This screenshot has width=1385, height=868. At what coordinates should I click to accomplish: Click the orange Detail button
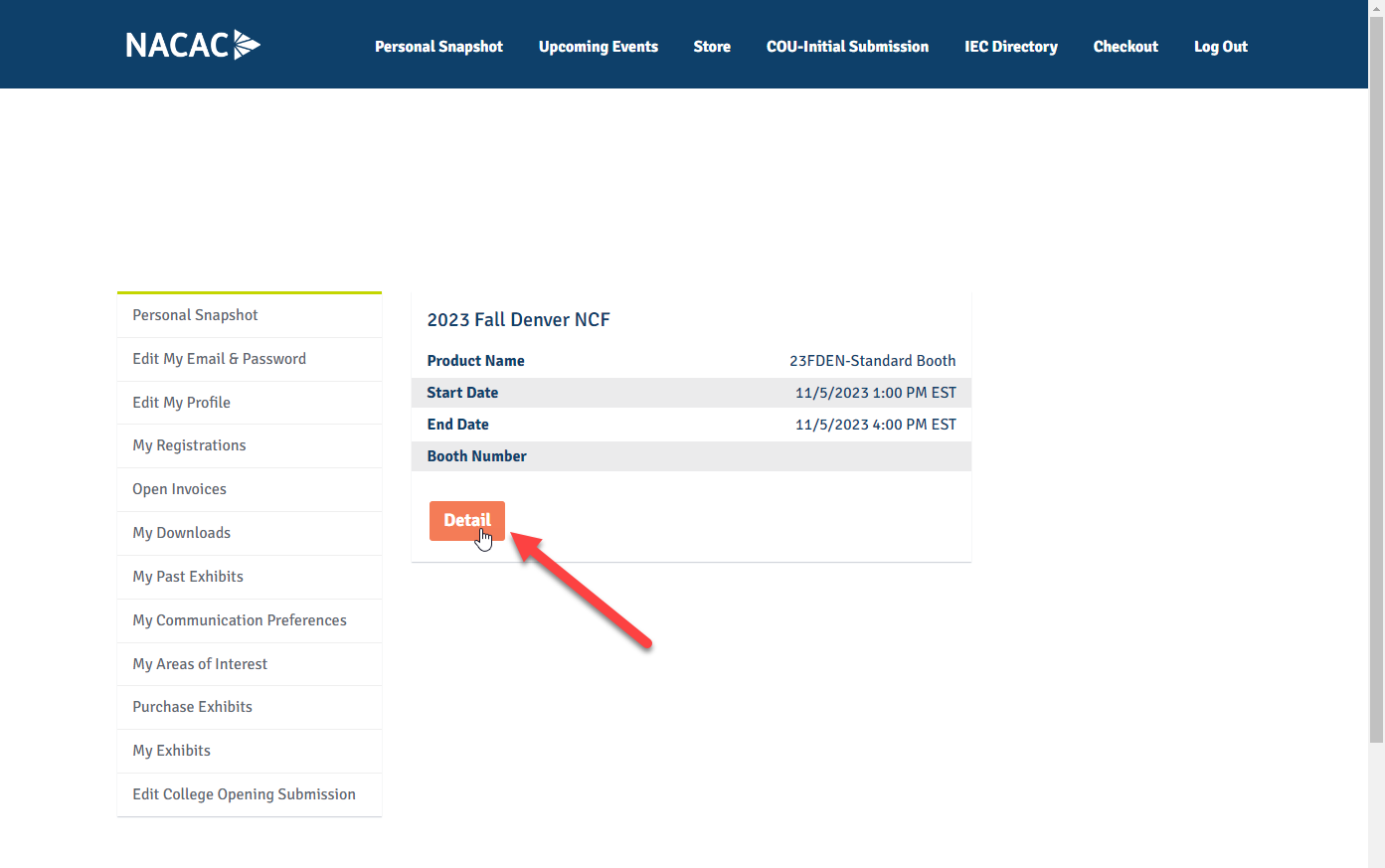point(467,521)
